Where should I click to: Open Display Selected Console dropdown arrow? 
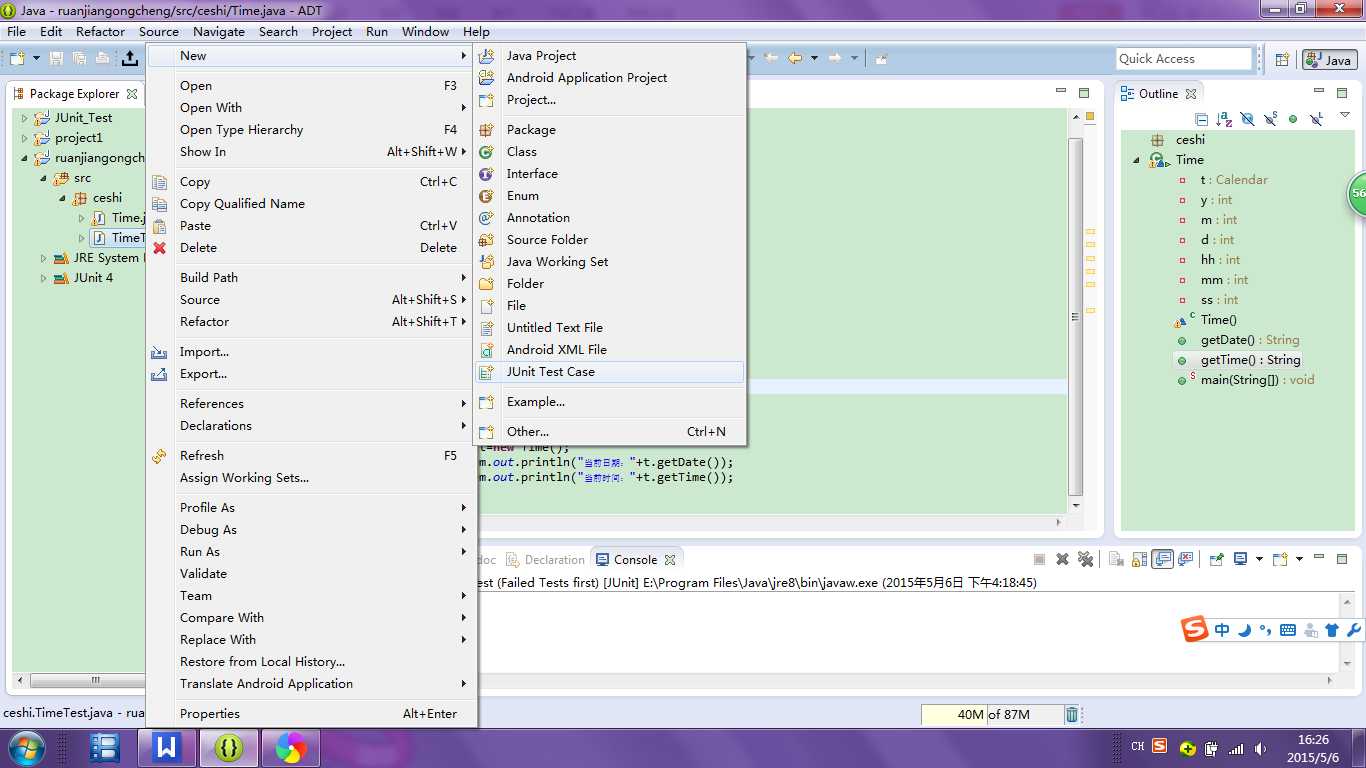coord(1258,559)
